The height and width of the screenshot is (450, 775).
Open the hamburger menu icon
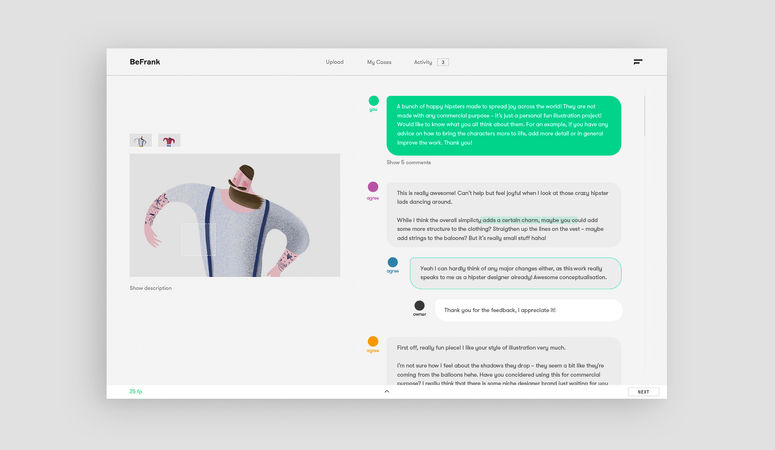click(x=638, y=62)
